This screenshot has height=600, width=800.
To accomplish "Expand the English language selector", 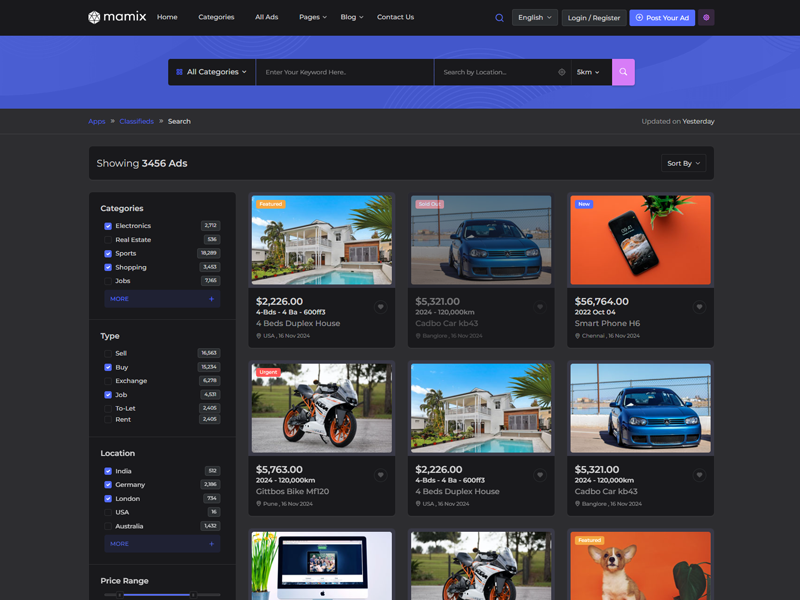I will pos(535,17).
